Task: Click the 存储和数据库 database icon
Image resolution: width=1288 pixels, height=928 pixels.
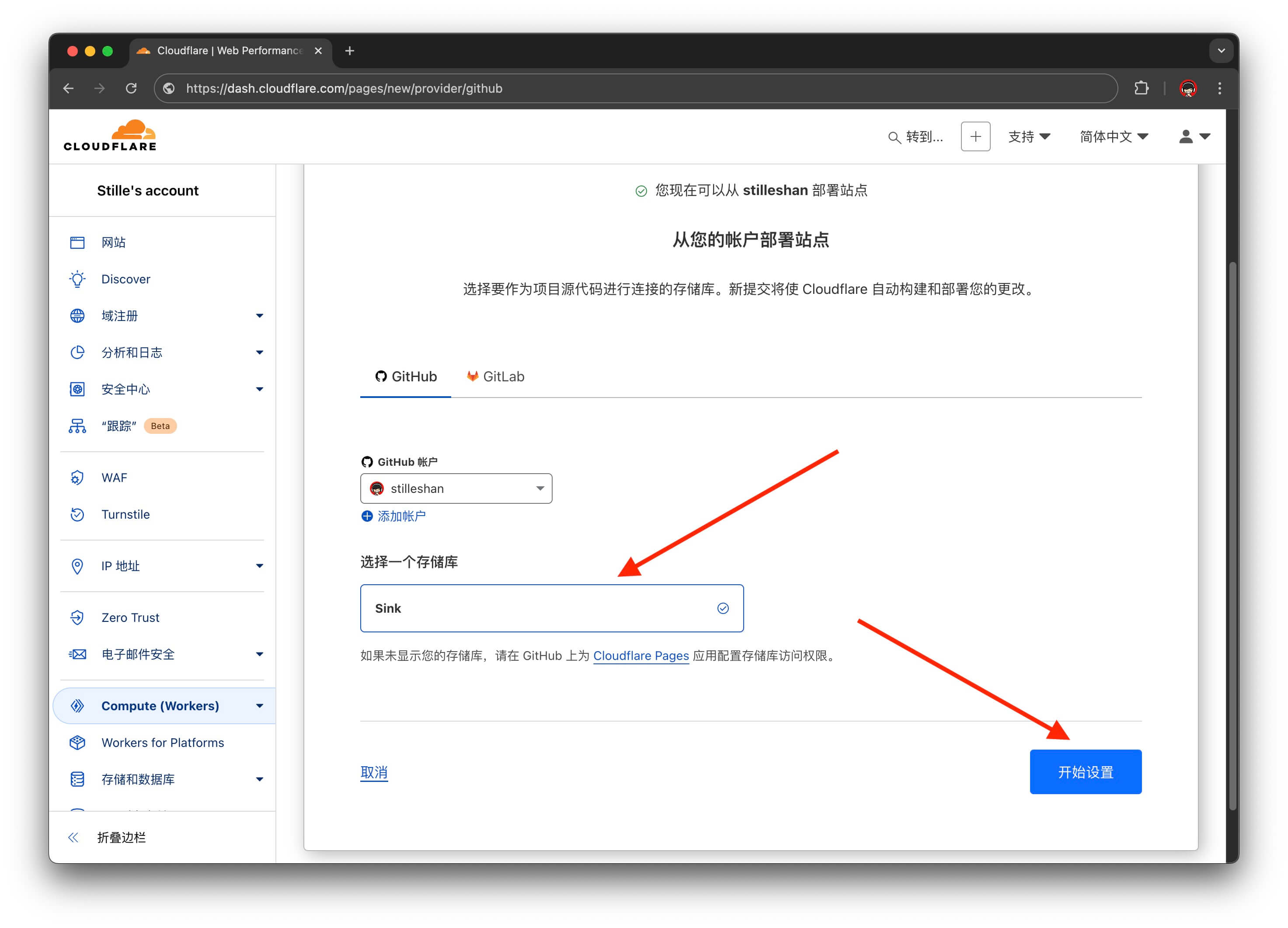Action: (77, 779)
